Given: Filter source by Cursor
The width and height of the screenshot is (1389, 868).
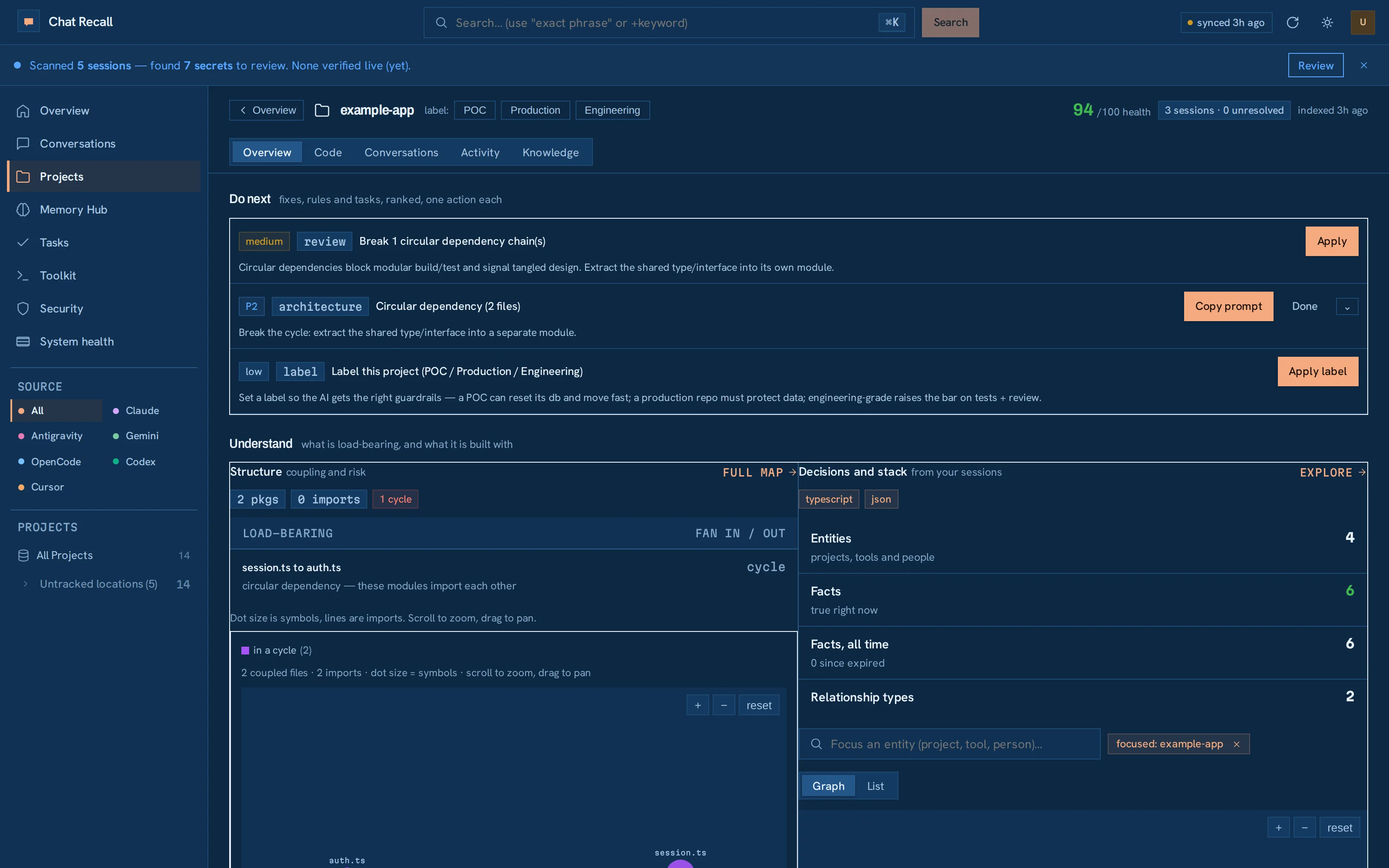Looking at the screenshot, I should click(x=56, y=487).
